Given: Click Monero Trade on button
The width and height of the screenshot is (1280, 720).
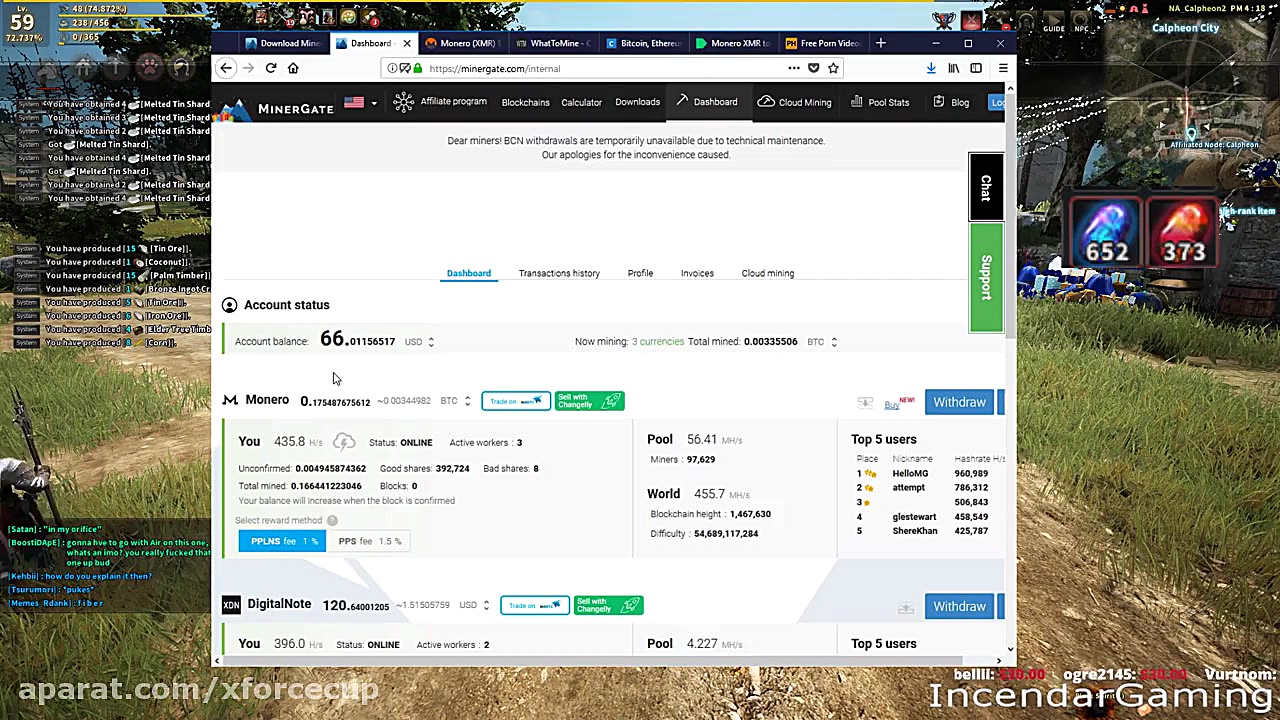Looking at the screenshot, I should 516,401.
